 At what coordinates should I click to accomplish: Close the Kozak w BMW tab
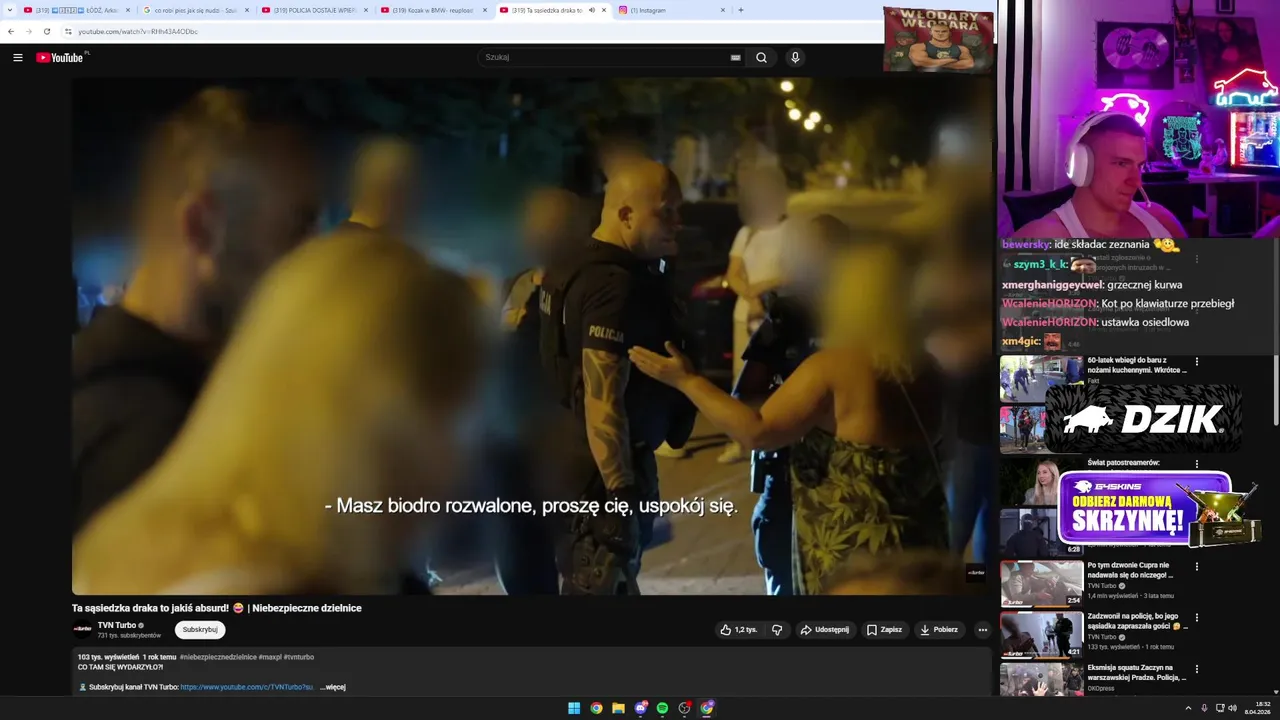coord(485,10)
